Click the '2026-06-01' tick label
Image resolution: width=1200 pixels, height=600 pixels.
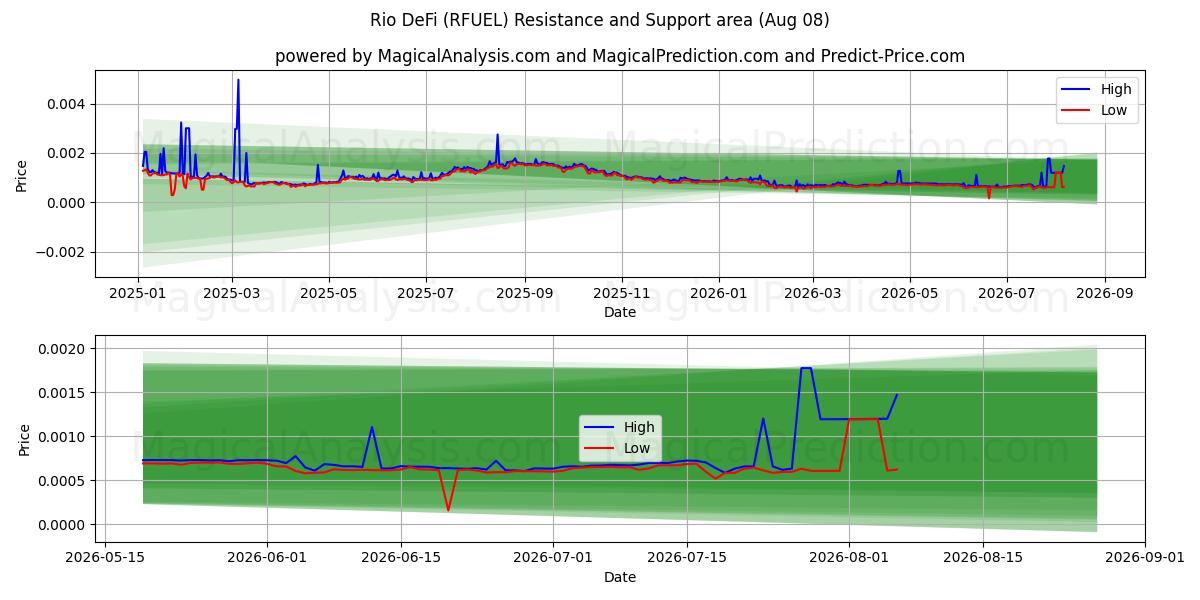[267, 558]
